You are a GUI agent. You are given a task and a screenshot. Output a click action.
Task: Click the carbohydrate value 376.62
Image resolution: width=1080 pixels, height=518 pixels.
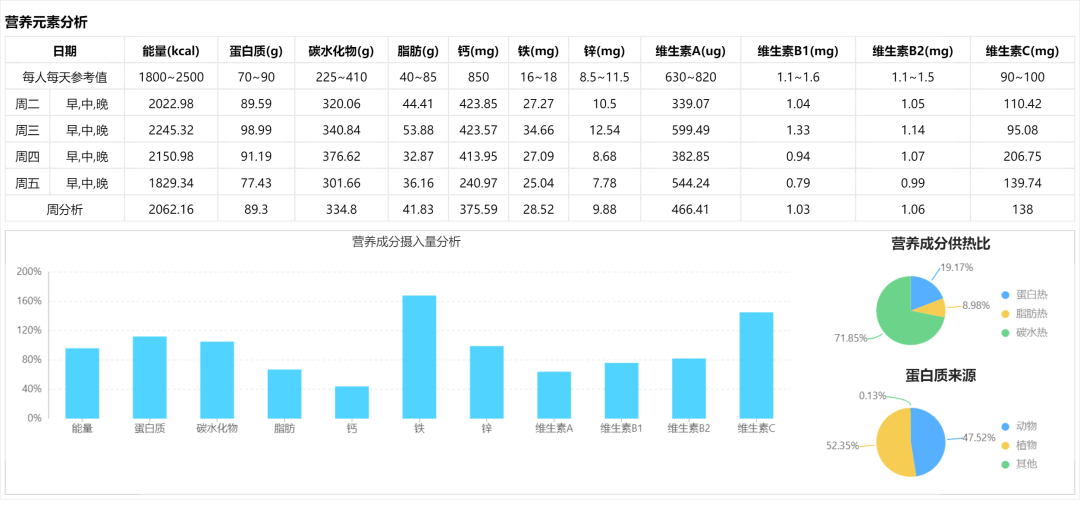[341, 156]
